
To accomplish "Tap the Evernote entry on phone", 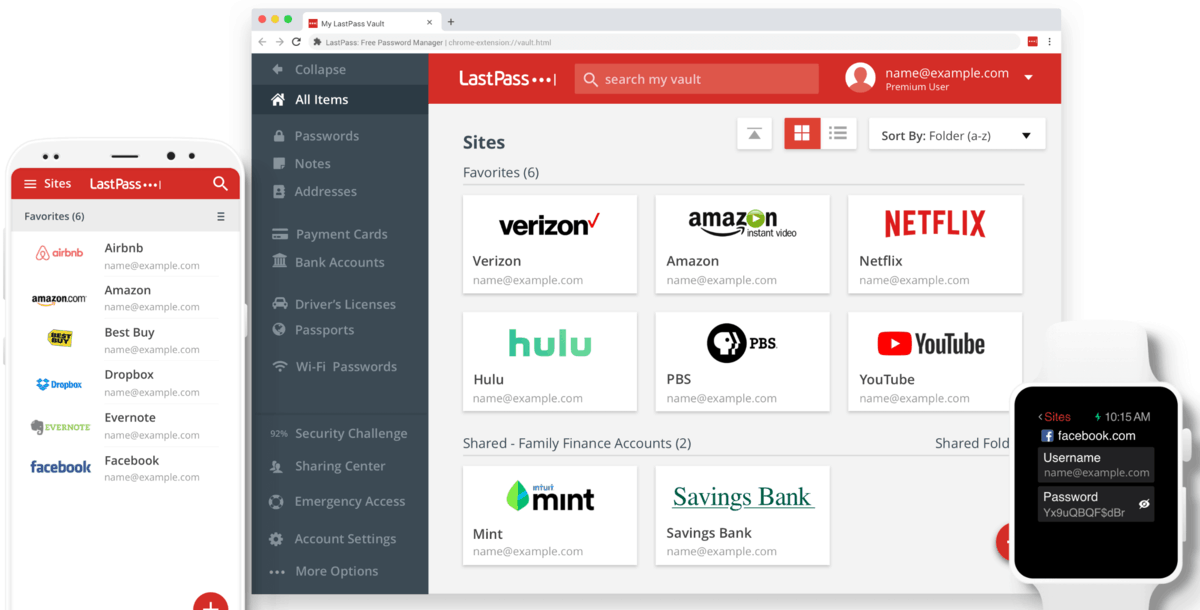I will tap(125, 425).
